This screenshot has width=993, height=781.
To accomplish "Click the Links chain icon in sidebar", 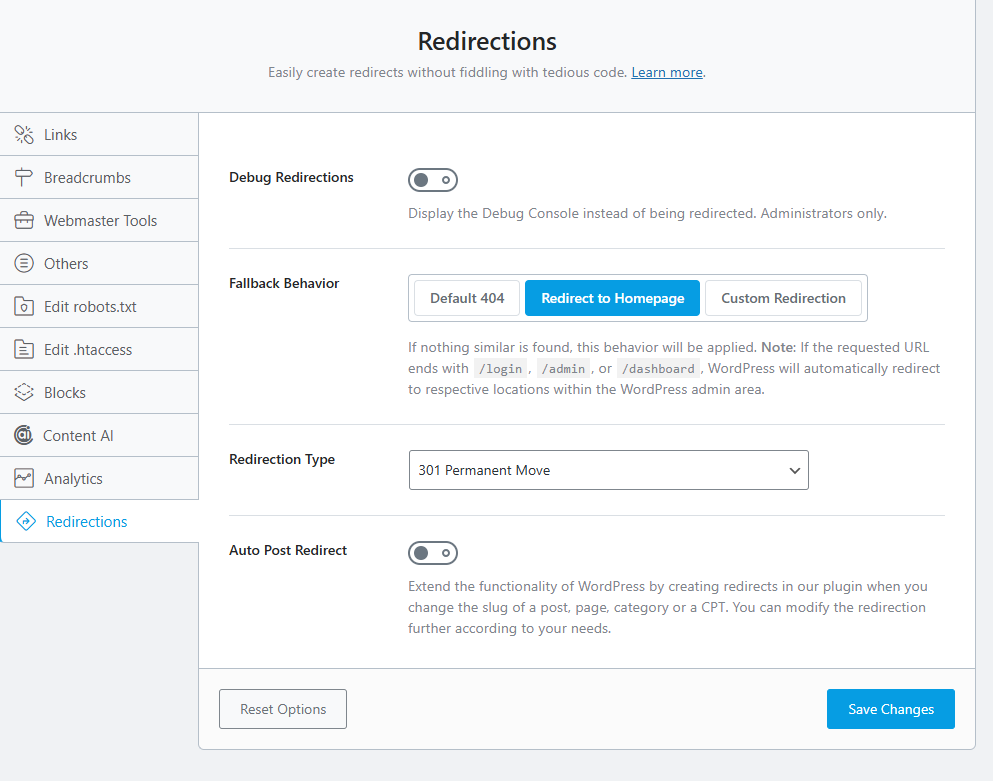I will [x=24, y=135].
